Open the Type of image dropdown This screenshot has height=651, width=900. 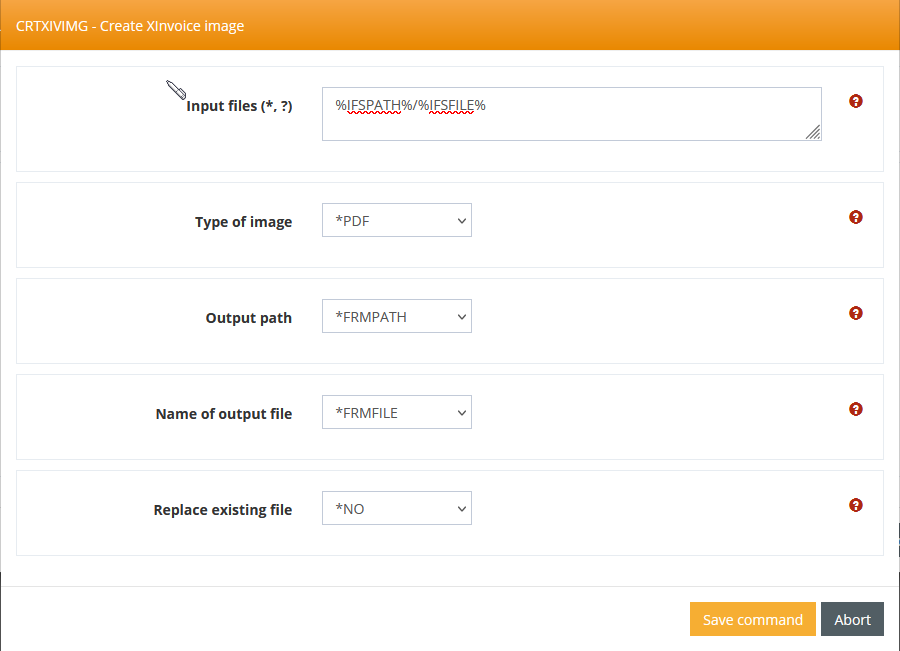(396, 221)
